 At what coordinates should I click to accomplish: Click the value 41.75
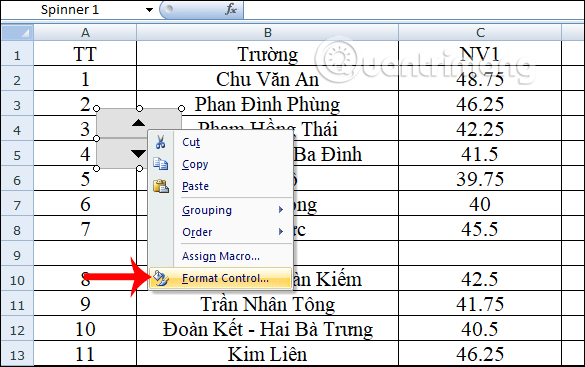[480, 303]
